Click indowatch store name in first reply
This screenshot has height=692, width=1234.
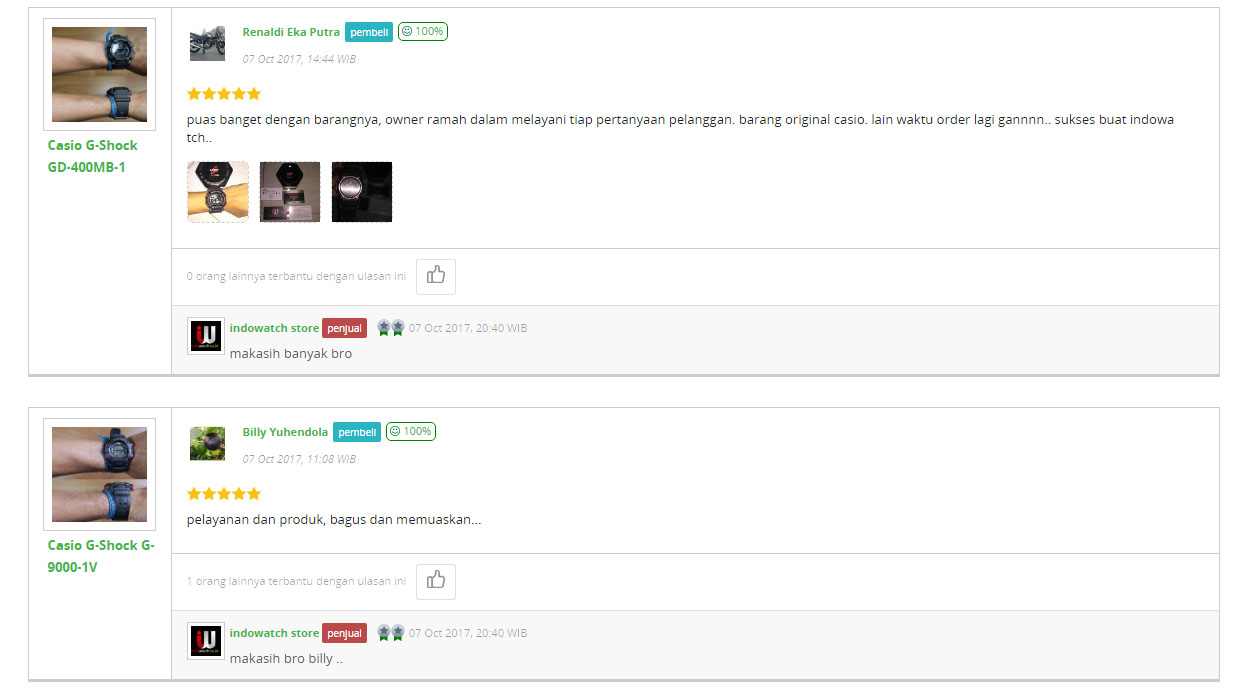coord(274,328)
